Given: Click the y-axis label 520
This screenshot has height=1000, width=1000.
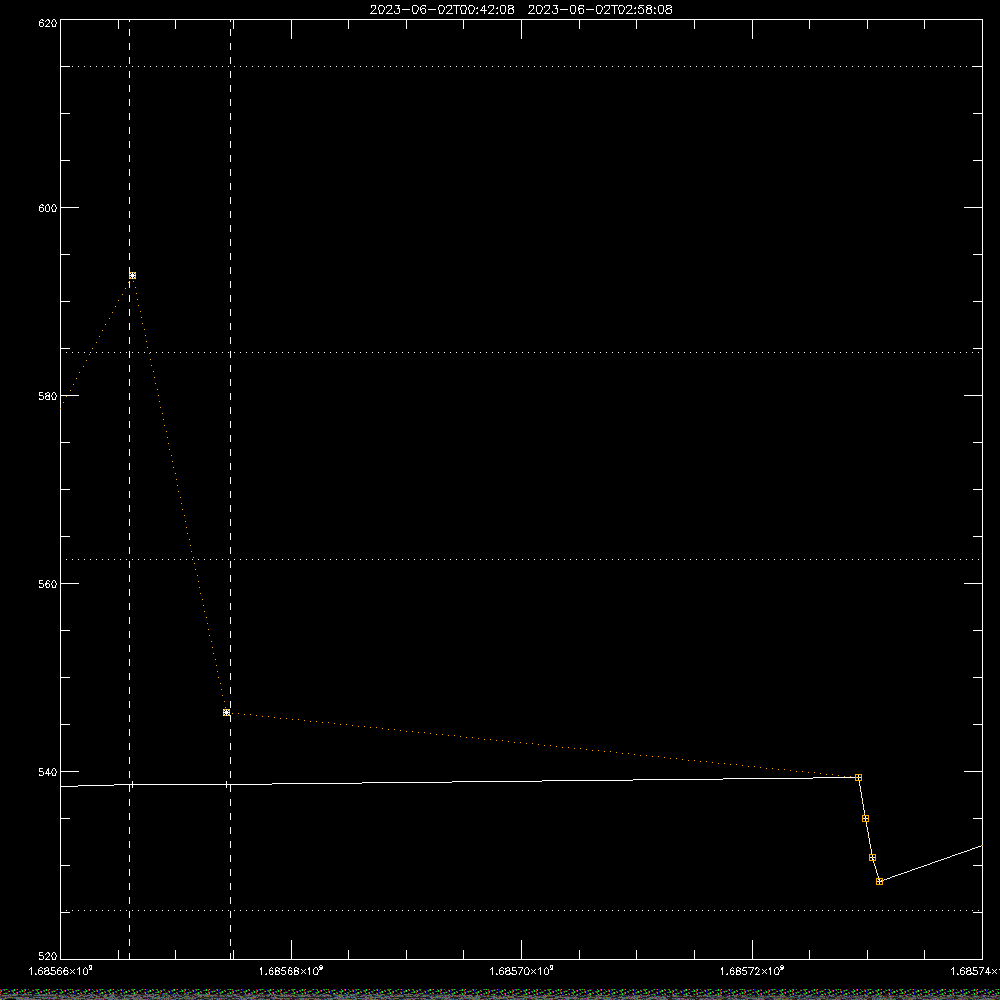Looking at the screenshot, I should point(48,957).
